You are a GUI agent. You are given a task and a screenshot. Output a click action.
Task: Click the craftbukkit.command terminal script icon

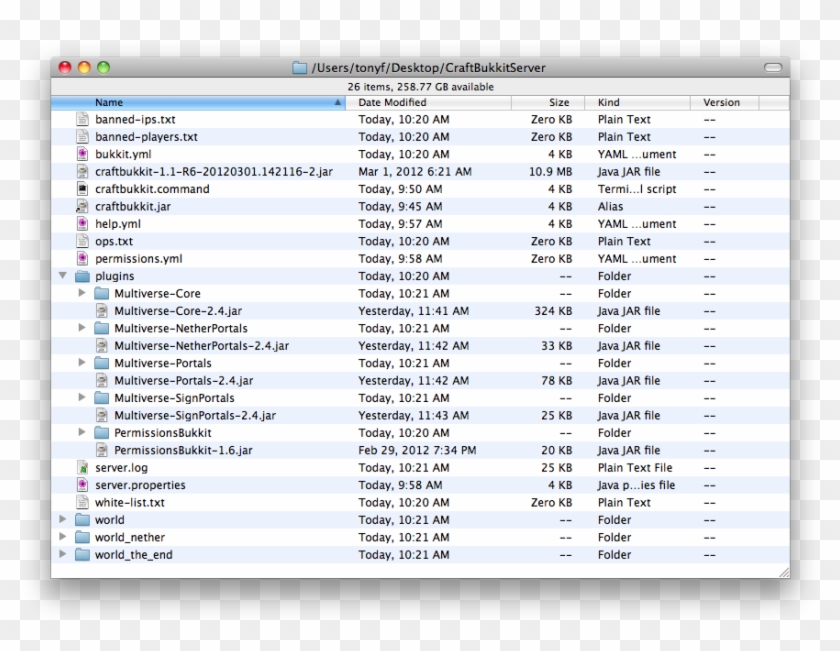click(x=83, y=189)
